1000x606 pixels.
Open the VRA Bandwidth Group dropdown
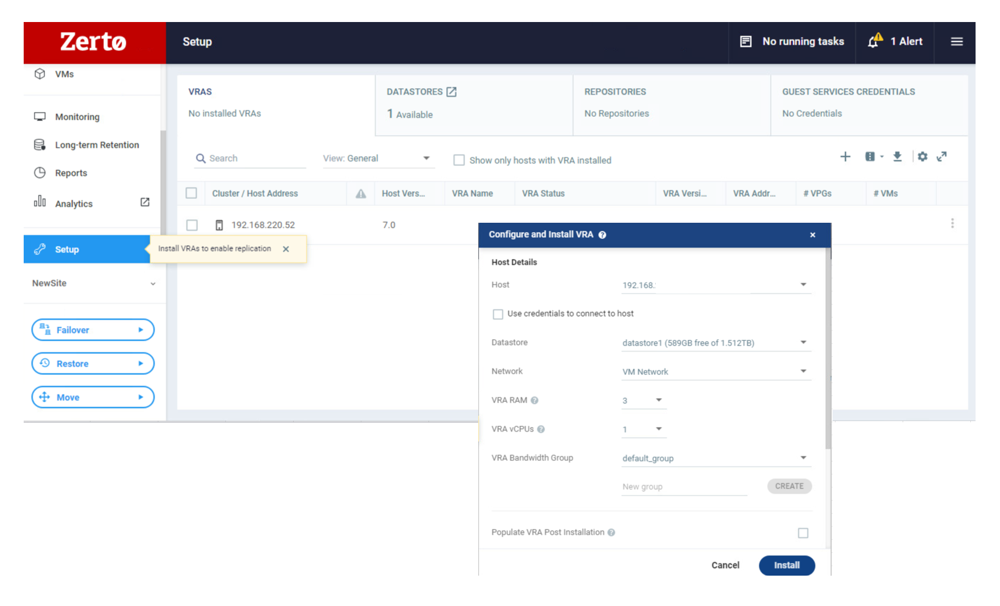point(716,458)
